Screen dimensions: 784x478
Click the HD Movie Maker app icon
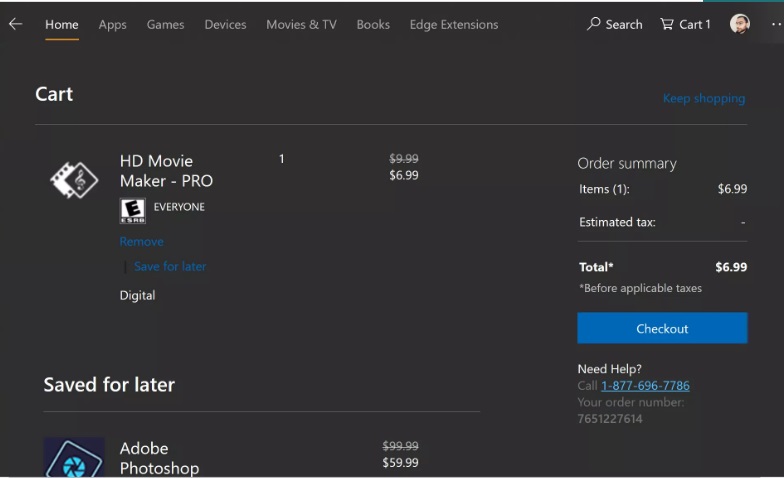(x=74, y=180)
